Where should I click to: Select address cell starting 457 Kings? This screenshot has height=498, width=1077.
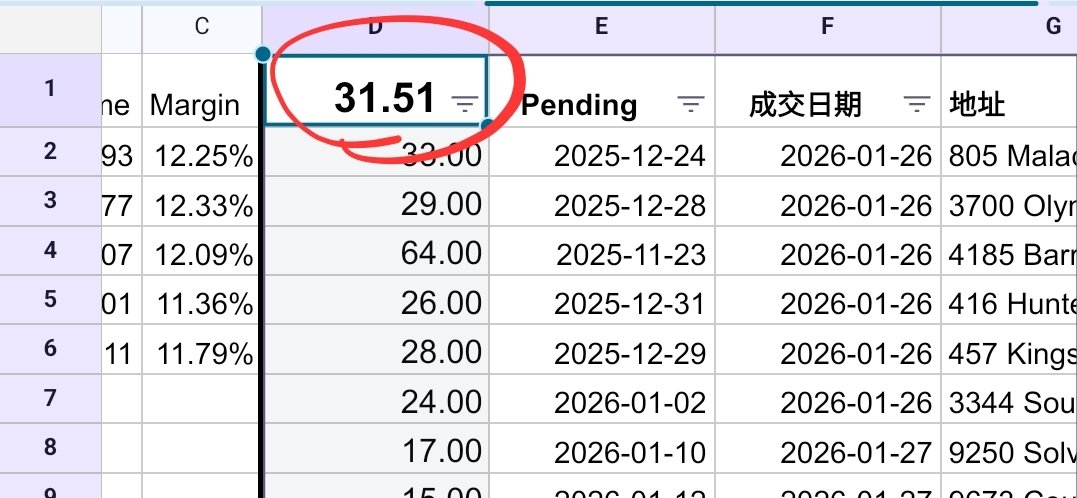tap(1009, 349)
